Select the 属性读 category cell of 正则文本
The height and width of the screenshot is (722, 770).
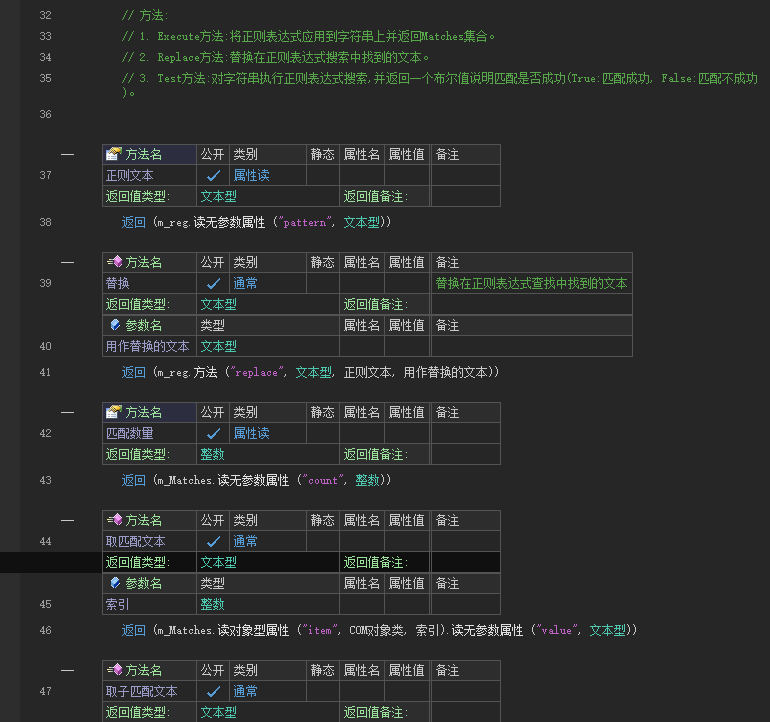point(251,176)
